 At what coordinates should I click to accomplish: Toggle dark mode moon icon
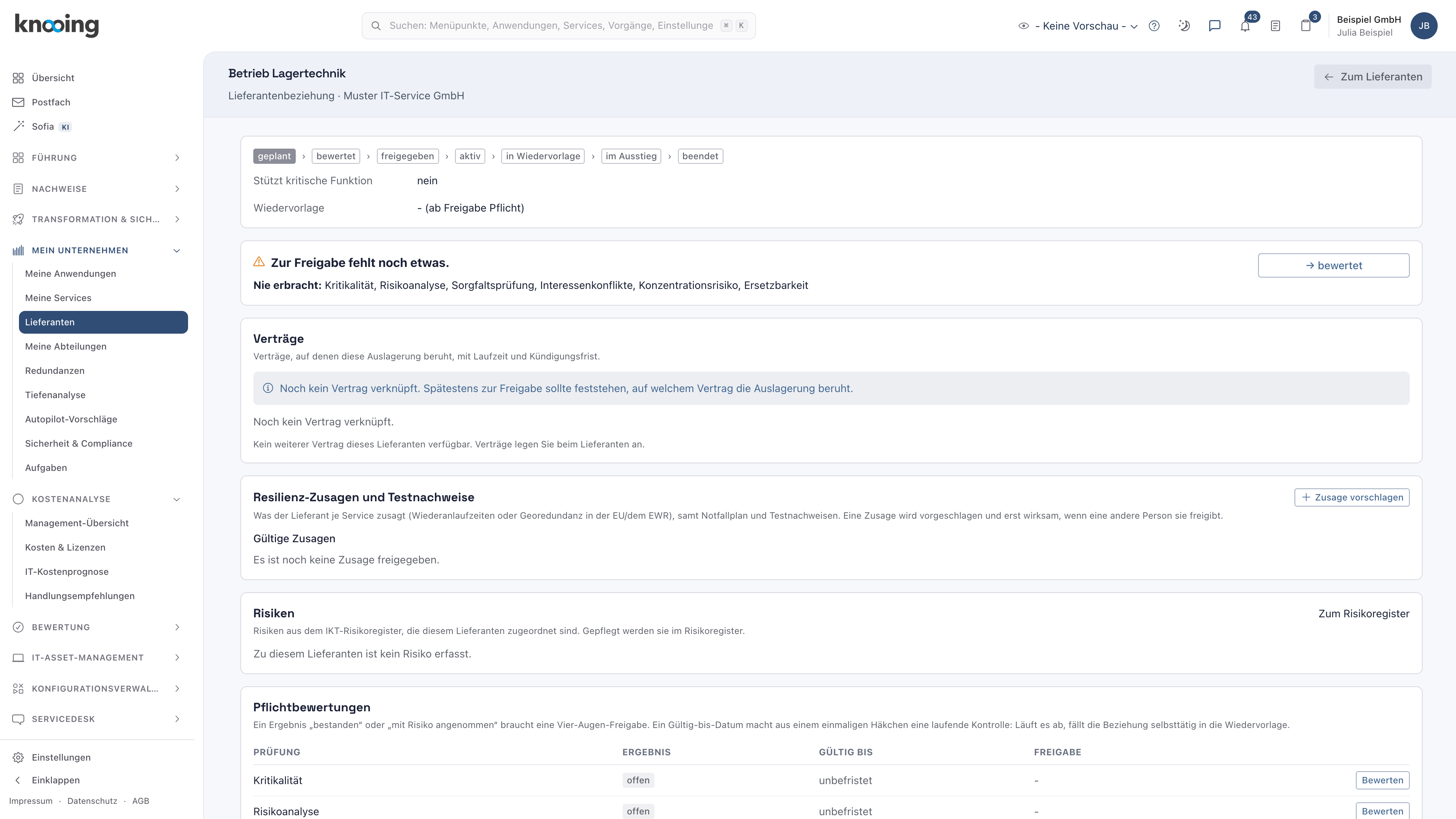point(1184,26)
